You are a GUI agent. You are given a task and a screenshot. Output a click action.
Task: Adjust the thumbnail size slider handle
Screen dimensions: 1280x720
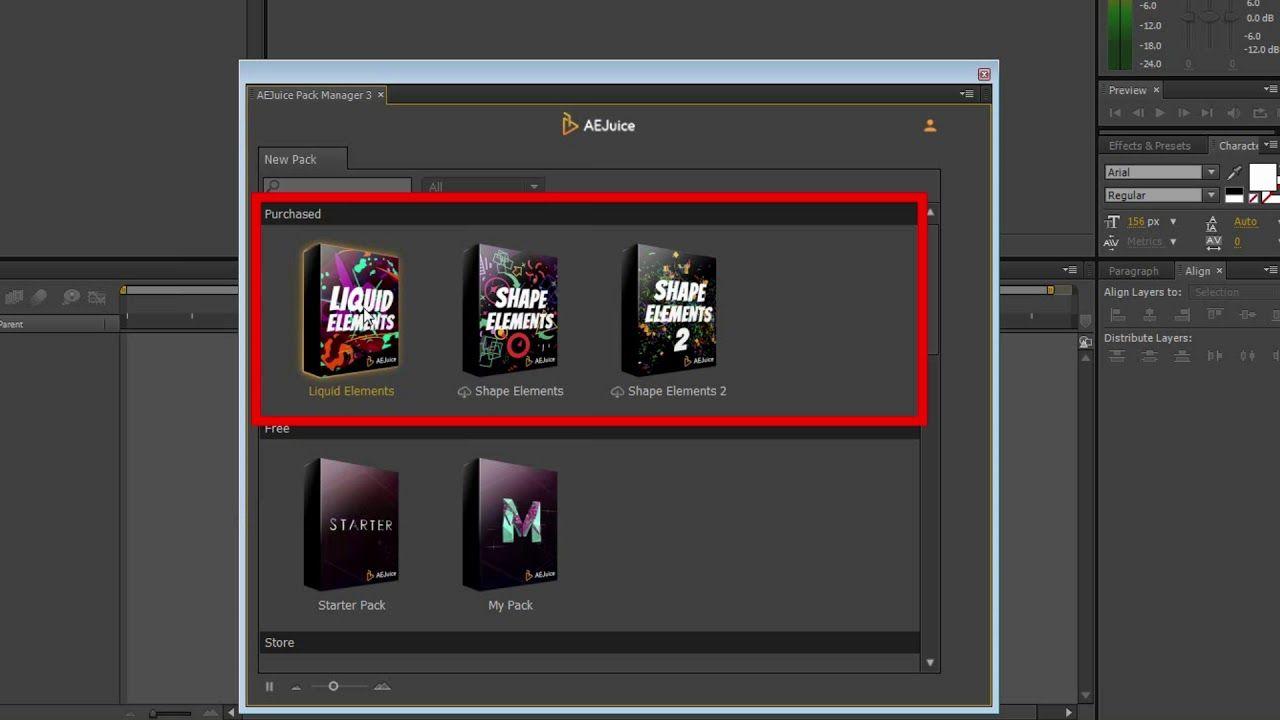333,686
